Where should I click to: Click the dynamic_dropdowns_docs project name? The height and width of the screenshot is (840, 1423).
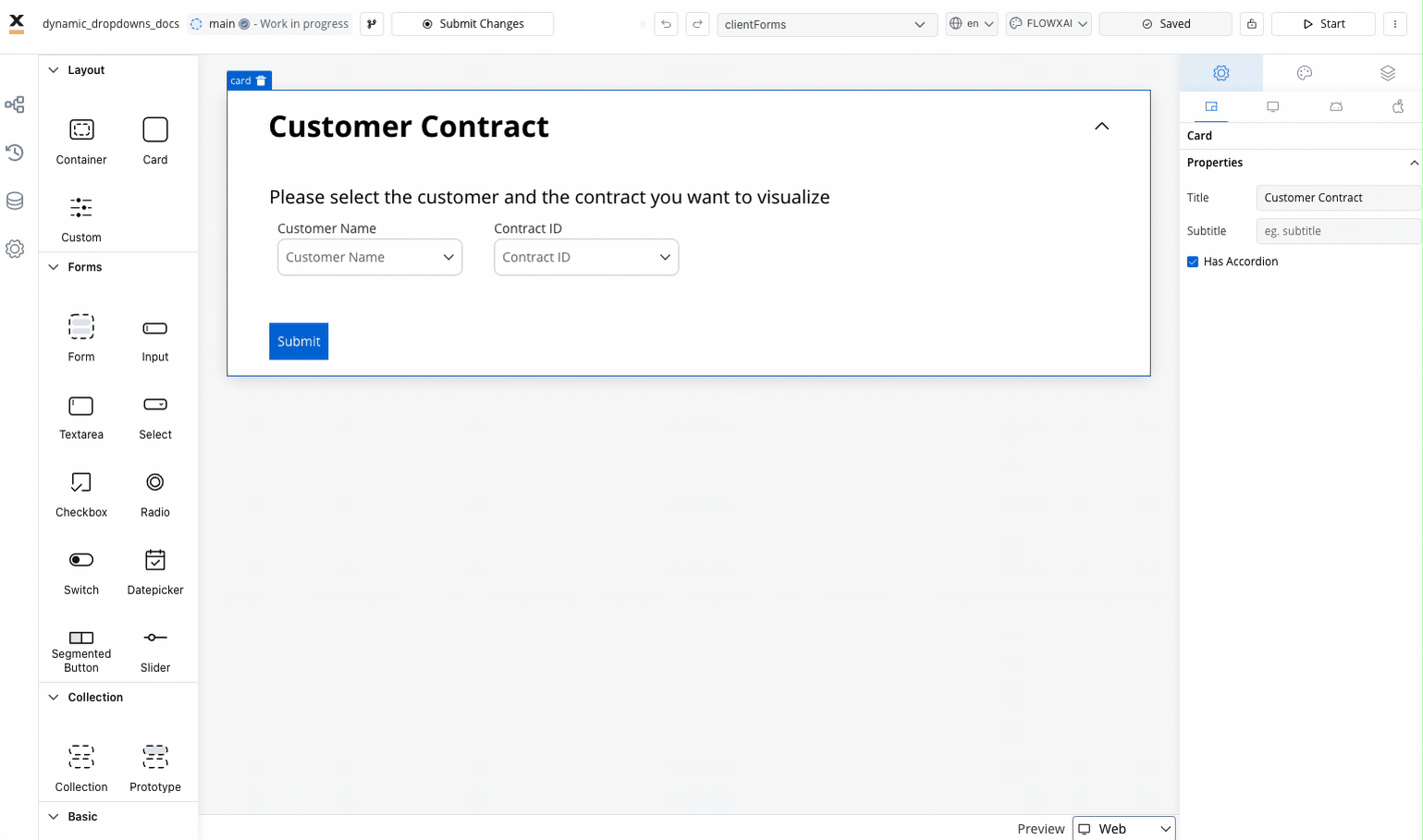(x=111, y=24)
